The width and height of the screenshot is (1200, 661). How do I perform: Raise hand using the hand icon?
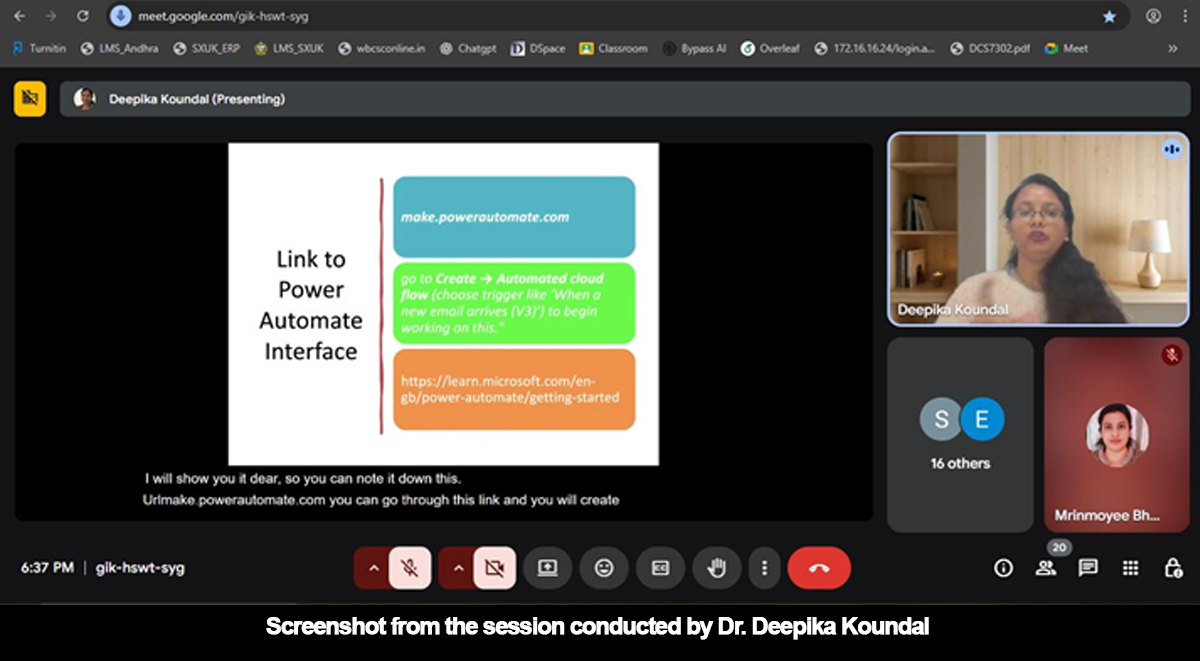pos(716,568)
